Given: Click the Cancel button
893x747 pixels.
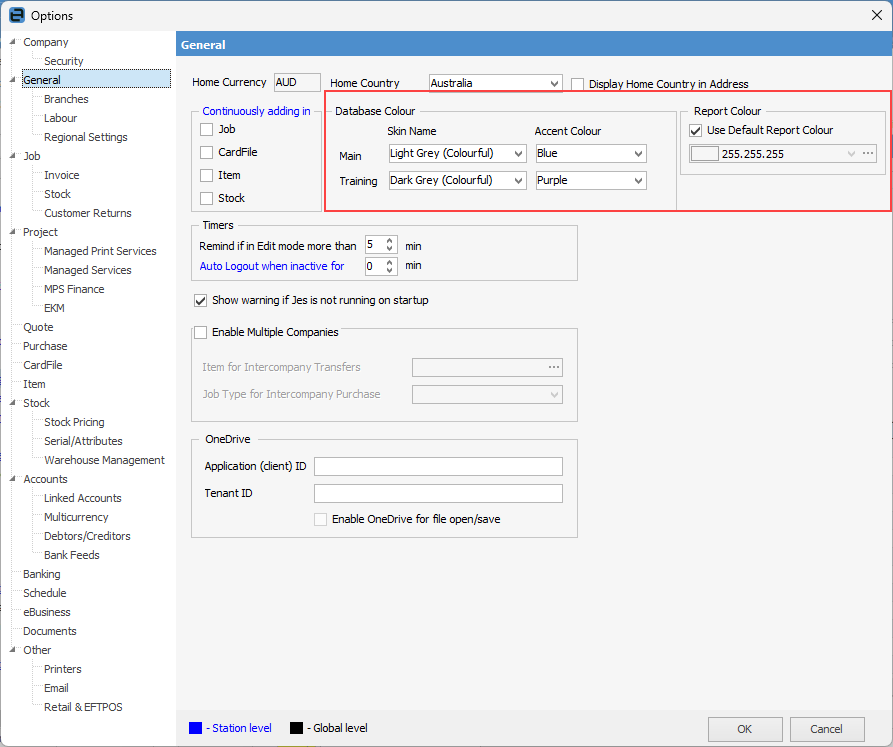Looking at the screenshot, I should (x=826, y=729).
